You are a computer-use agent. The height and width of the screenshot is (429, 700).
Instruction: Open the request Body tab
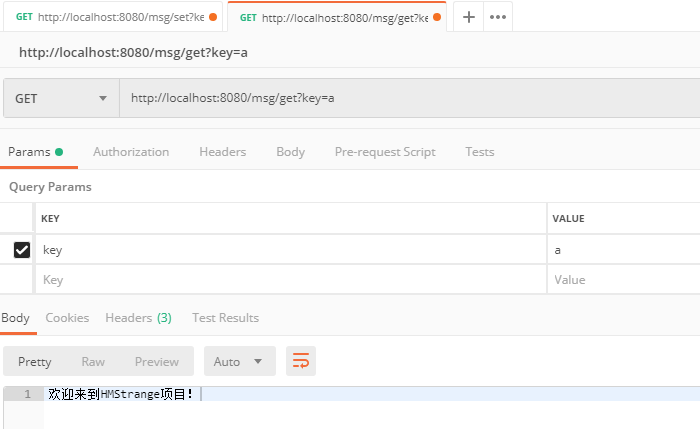pos(290,152)
